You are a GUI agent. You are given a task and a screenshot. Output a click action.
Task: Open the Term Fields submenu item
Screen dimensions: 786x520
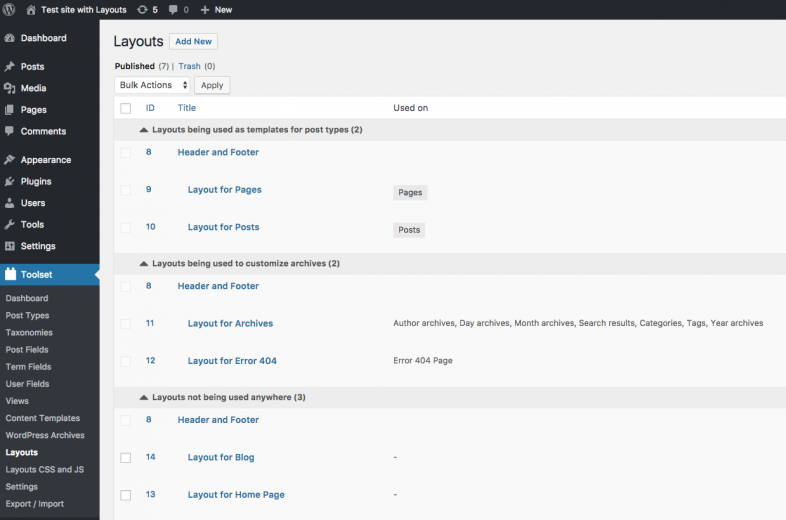tap(29, 367)
